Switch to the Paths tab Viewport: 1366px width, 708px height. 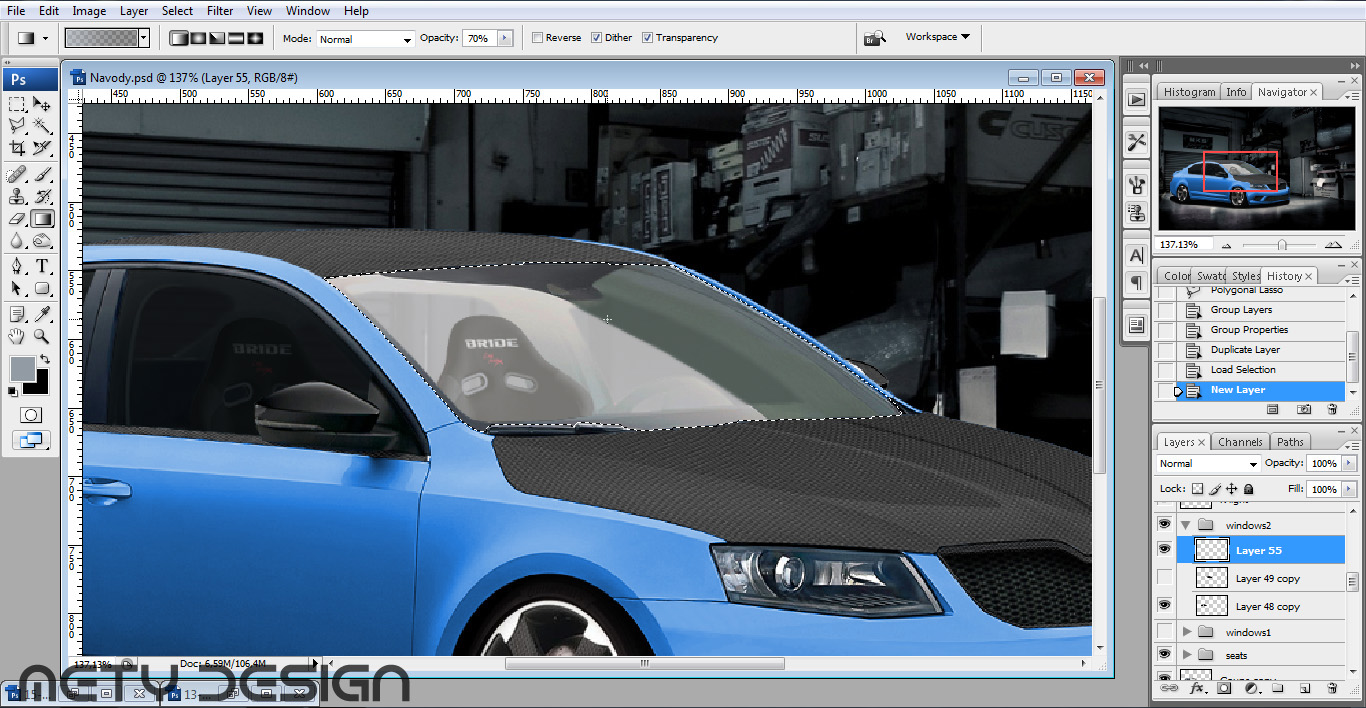point(1290,442)
